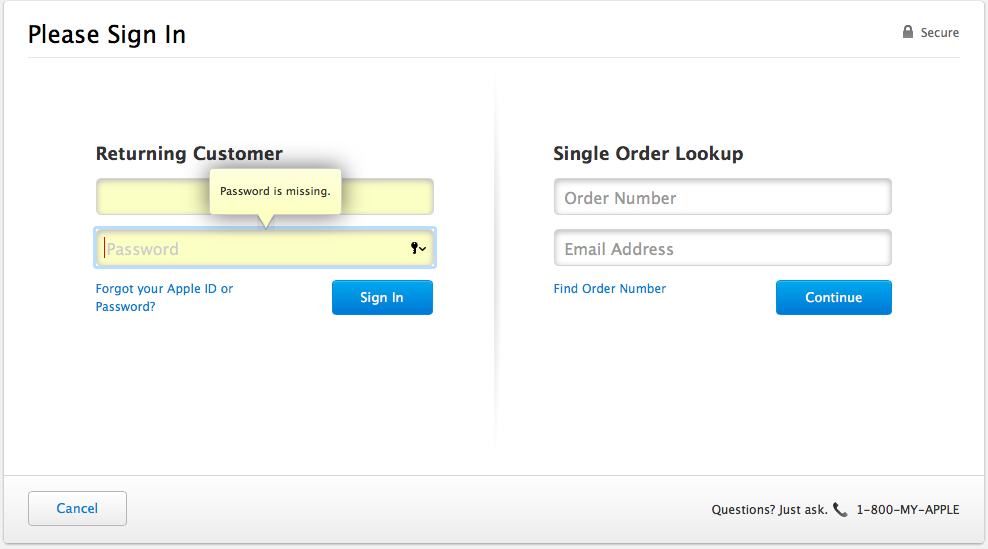Click the 'Questions? Just ask.' text
Image resolution: width=988 pixels, height=549 pixels.
coord(769,509)
